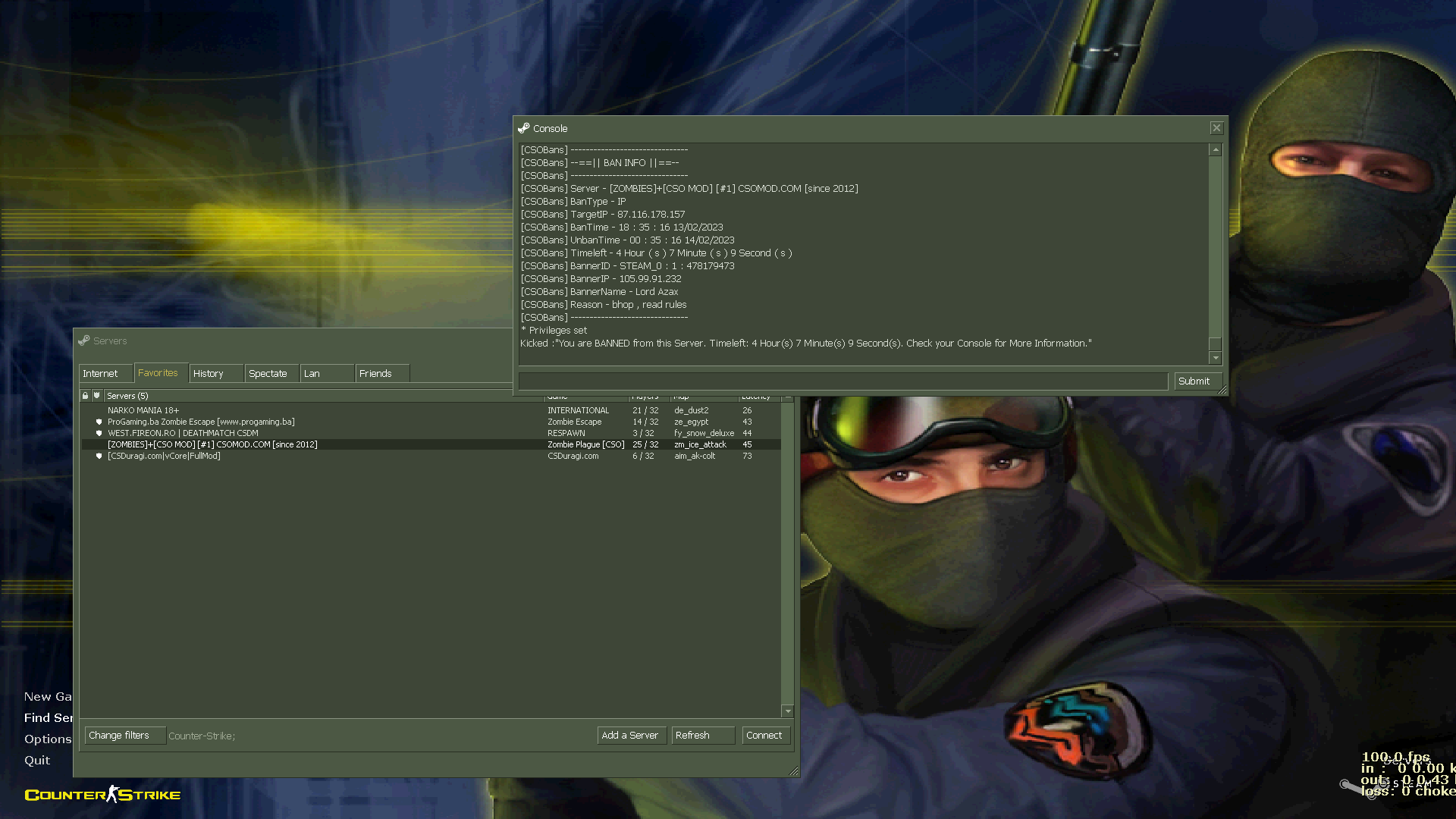Click the password lock column header icon
1456x819 pixels.
(x=86, y=396)
